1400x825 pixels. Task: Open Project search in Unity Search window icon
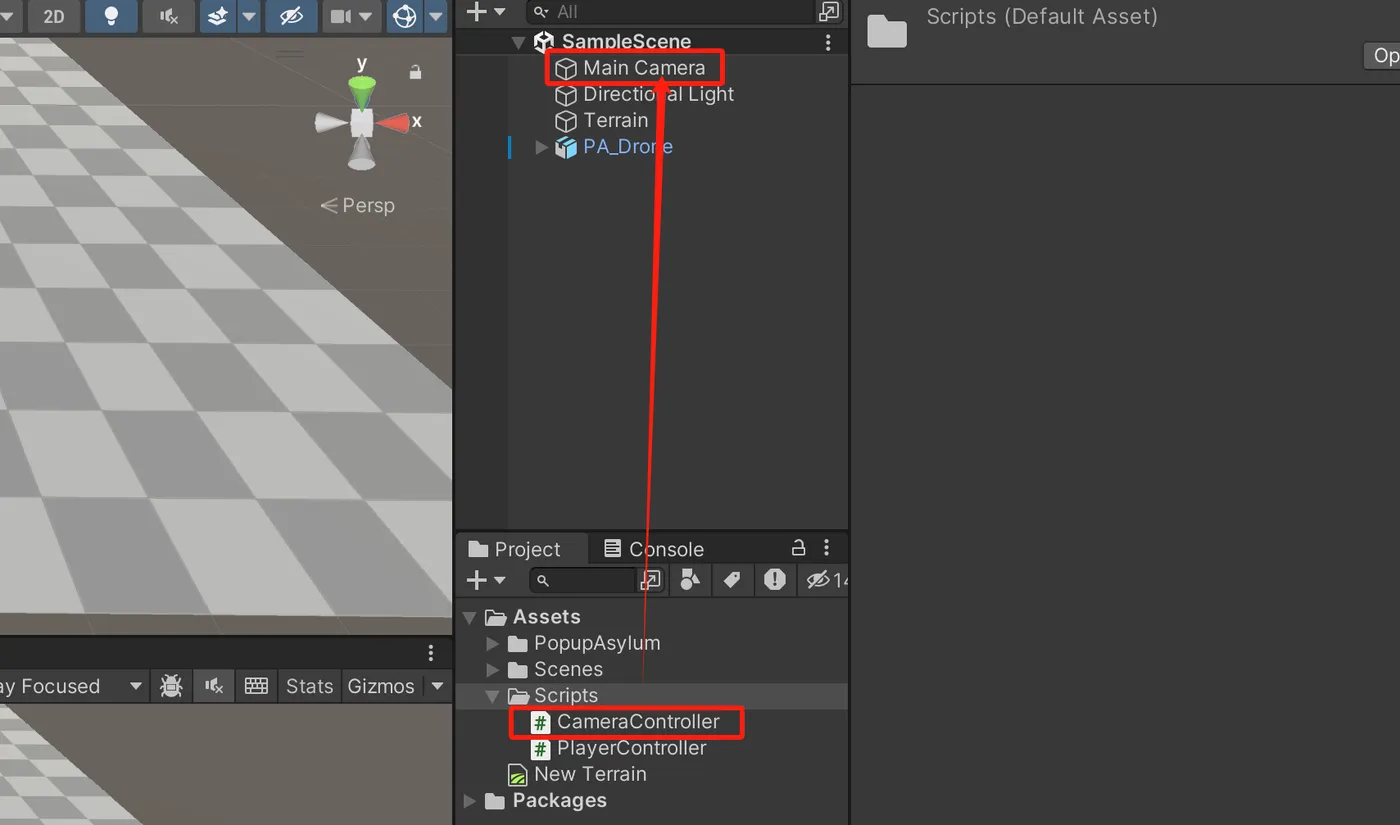tap(650, 580)
